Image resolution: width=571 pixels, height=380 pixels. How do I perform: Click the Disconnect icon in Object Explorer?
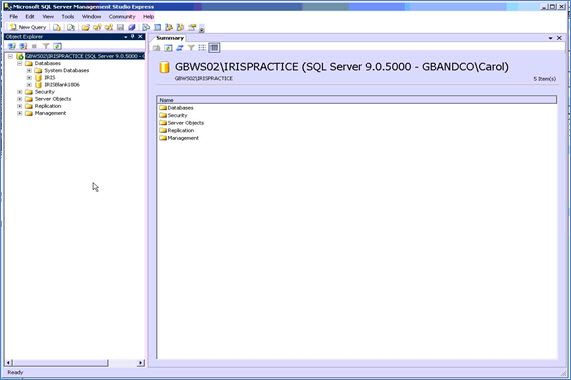(x=23, y=46)
